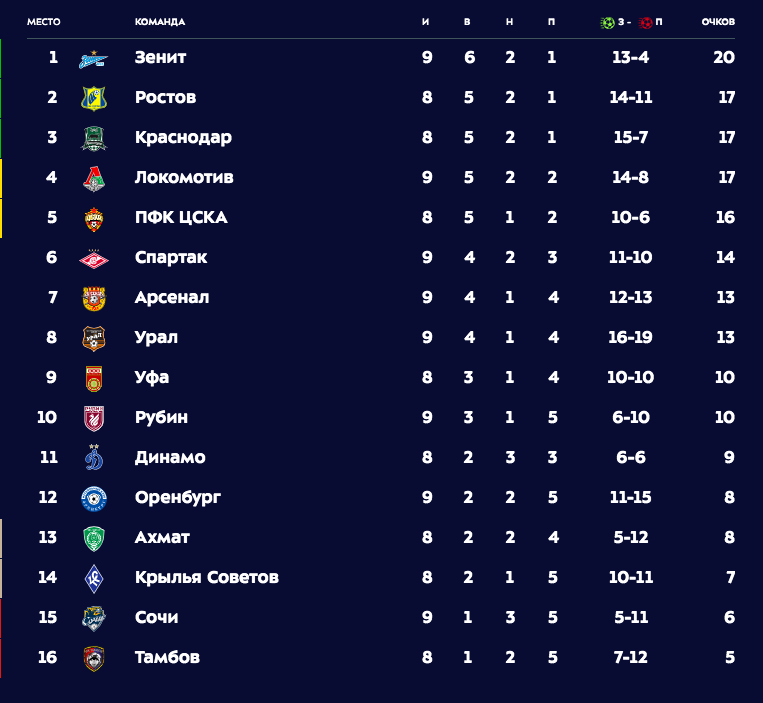
Task: Open the Зенит team link
Action: coord(160,57)
